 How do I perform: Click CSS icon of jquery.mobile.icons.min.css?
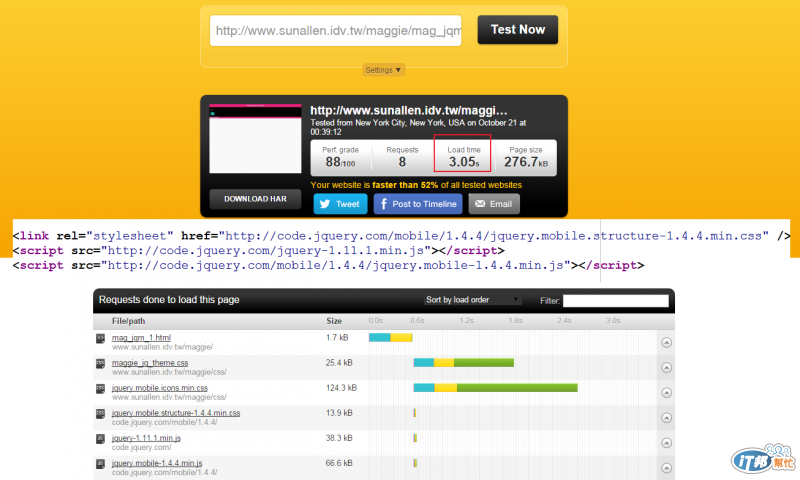(x=101, y=389)
